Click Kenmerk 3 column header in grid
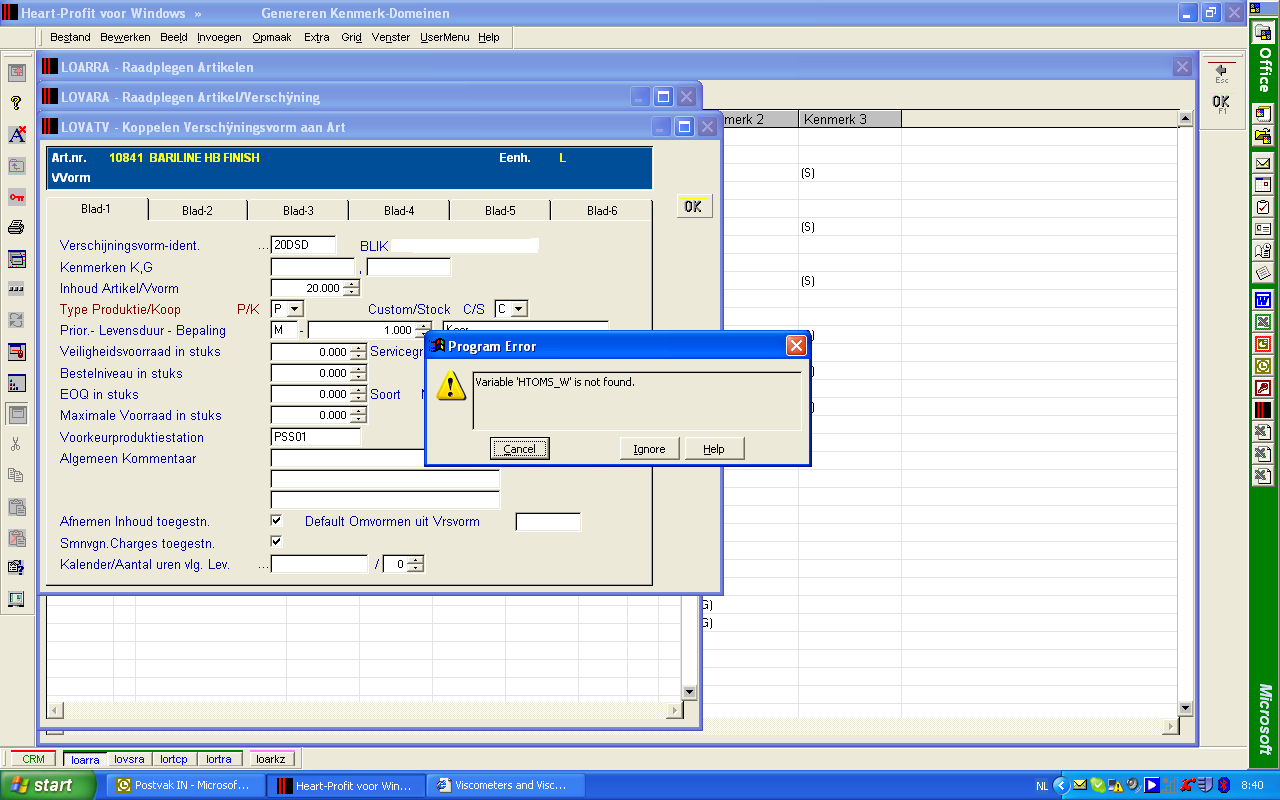 [850, 119]
